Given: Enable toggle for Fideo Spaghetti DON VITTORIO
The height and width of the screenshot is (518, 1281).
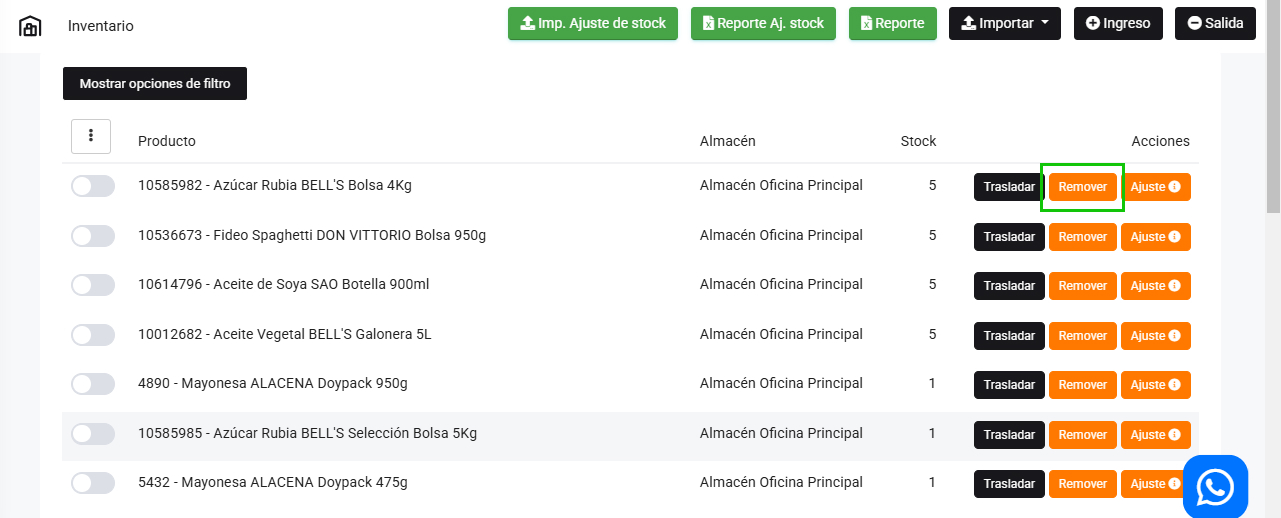Looking at the screenshot, I should tap(93, 236).
